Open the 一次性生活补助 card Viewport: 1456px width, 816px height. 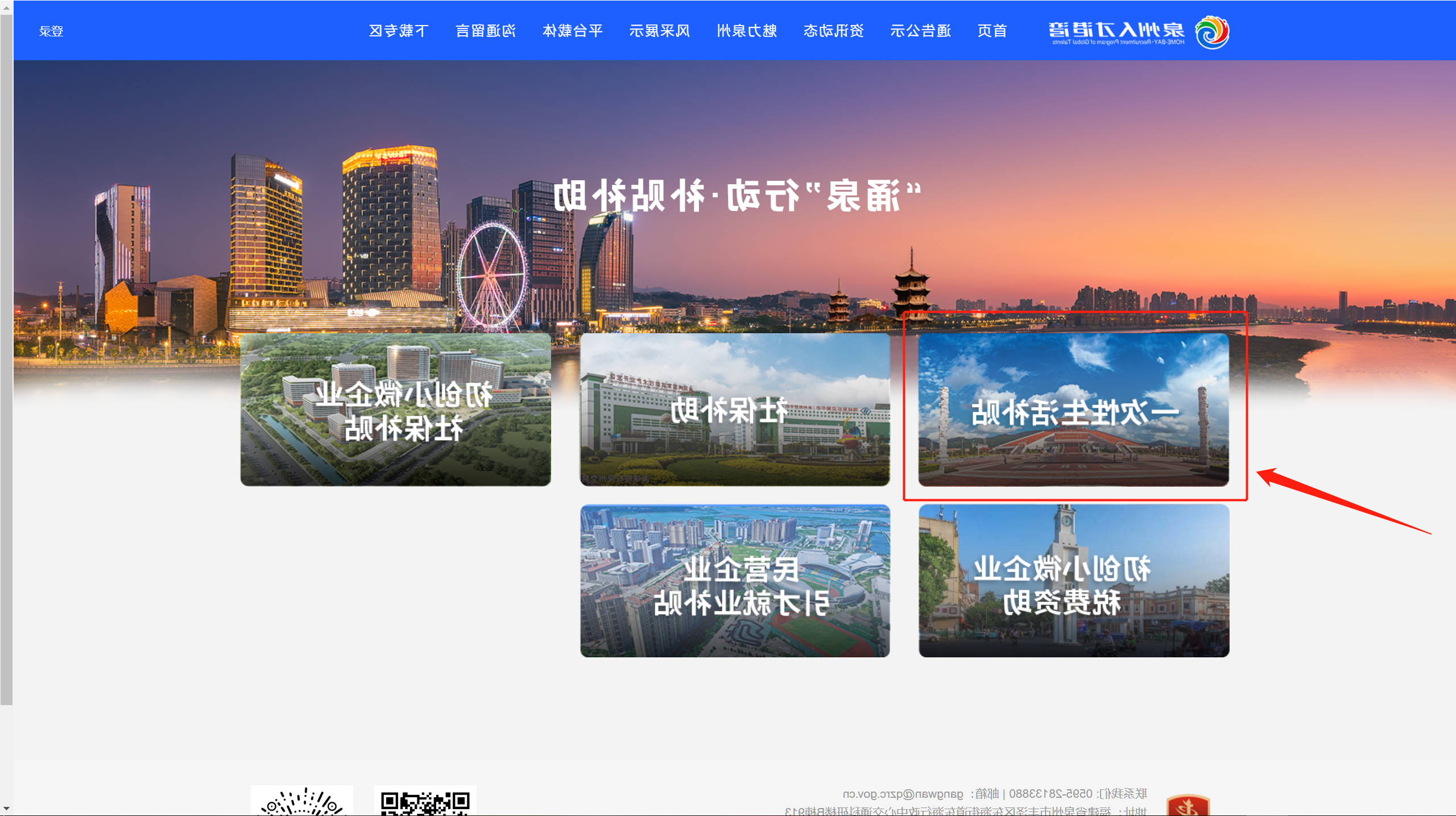coord(1073,409)
